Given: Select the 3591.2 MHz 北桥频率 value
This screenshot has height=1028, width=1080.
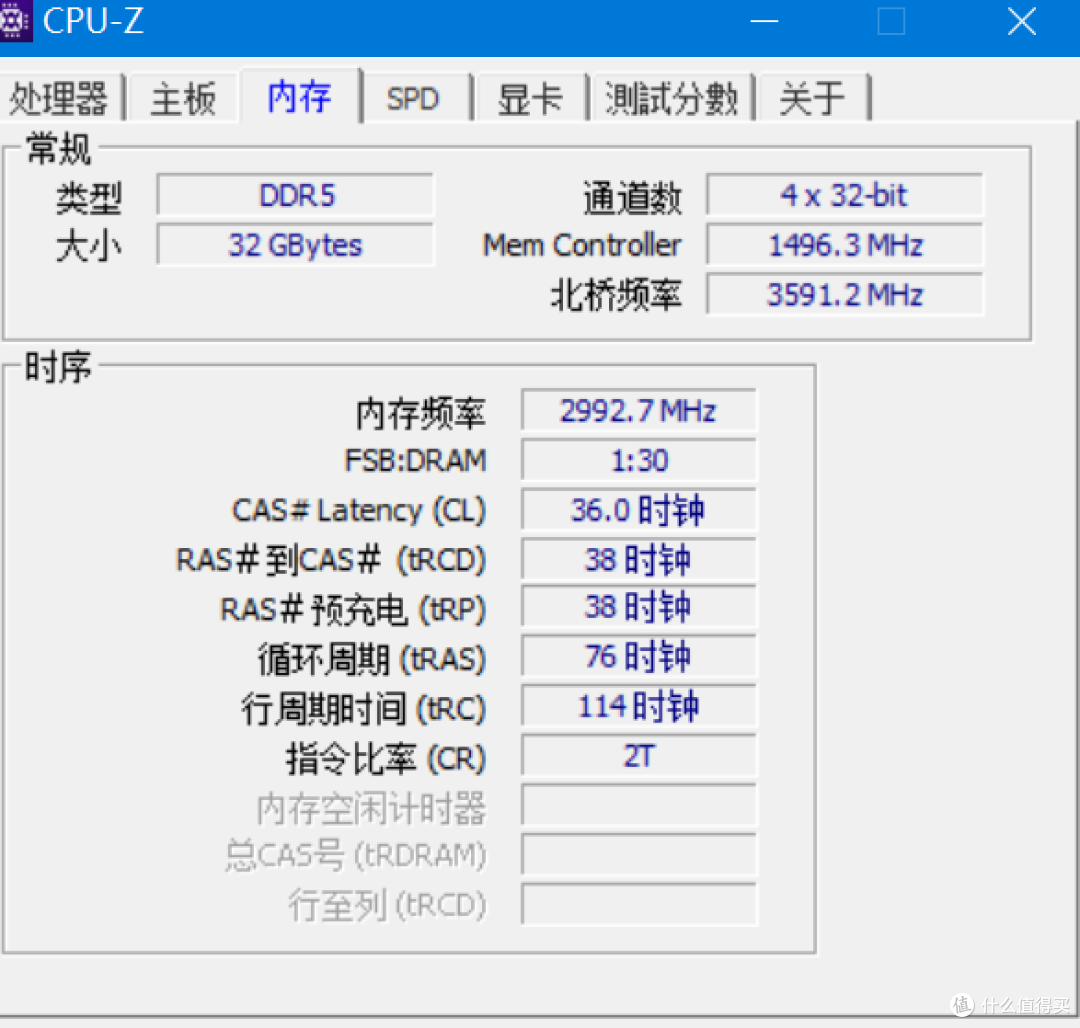Looking at the screenshot, I should pyautogui.click(x=844, y=295).
